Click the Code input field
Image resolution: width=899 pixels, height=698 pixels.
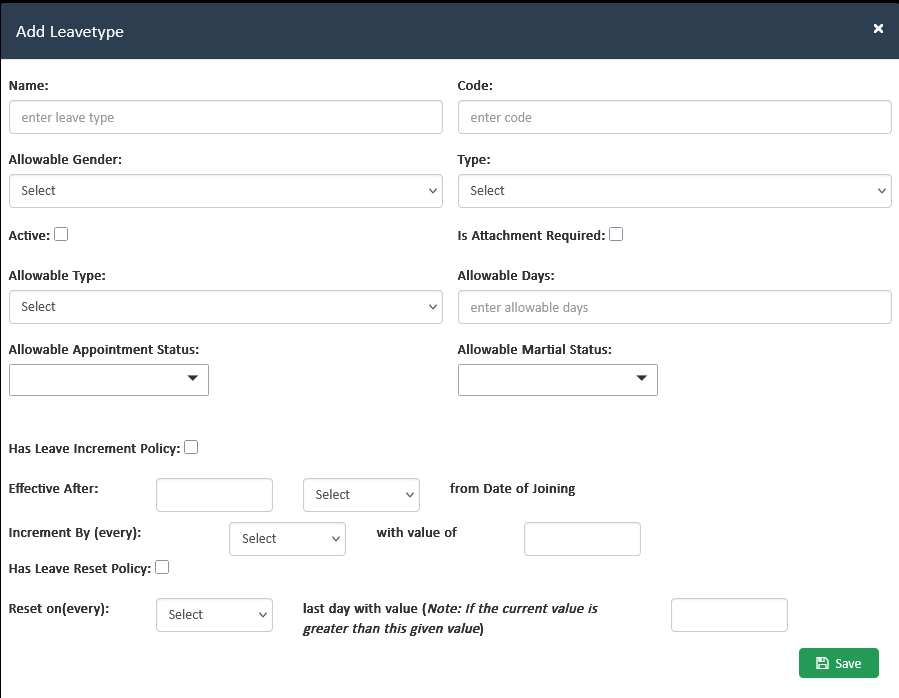pos(674,117)
